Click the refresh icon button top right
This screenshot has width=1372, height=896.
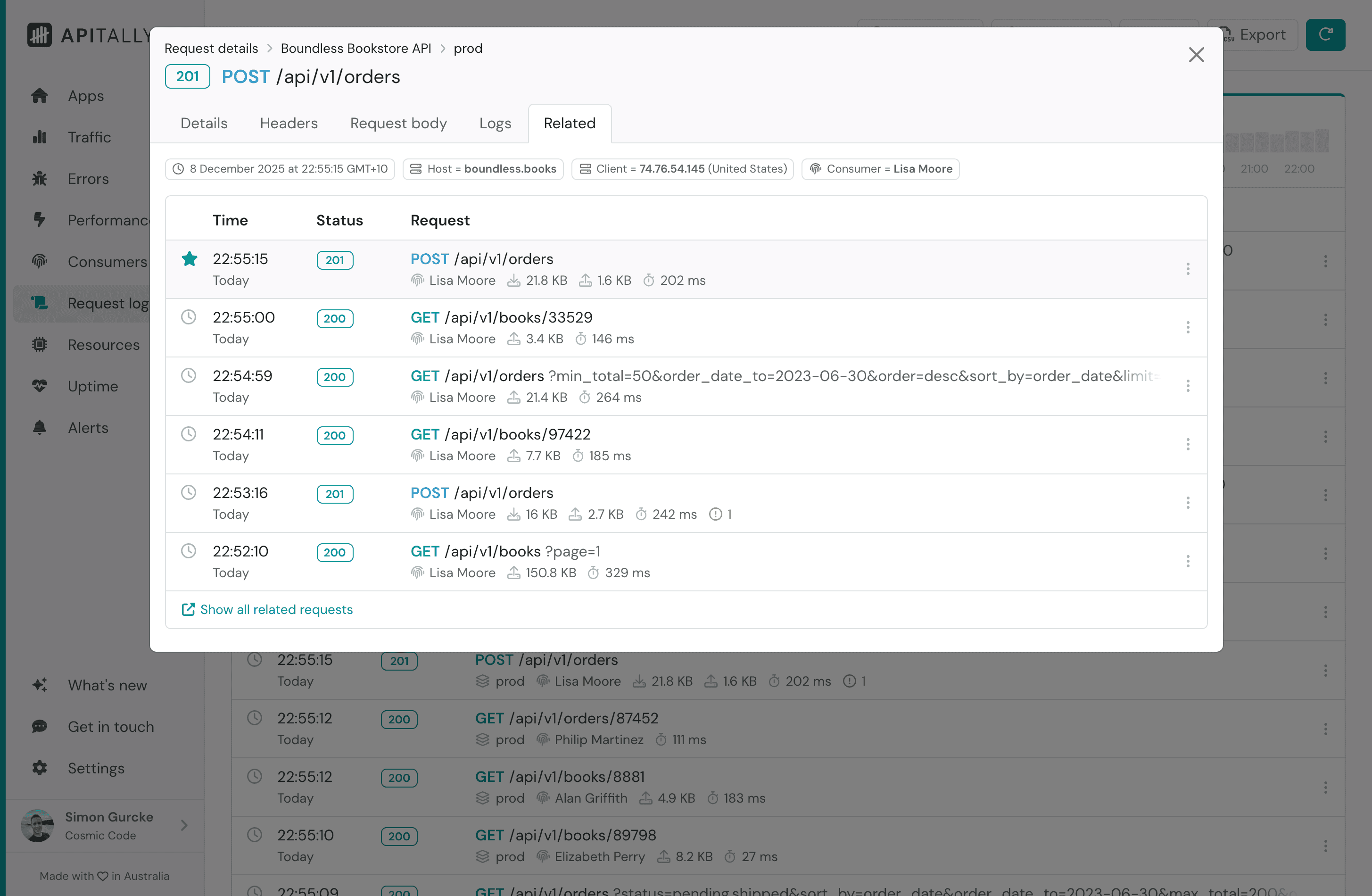(1325, 34)
